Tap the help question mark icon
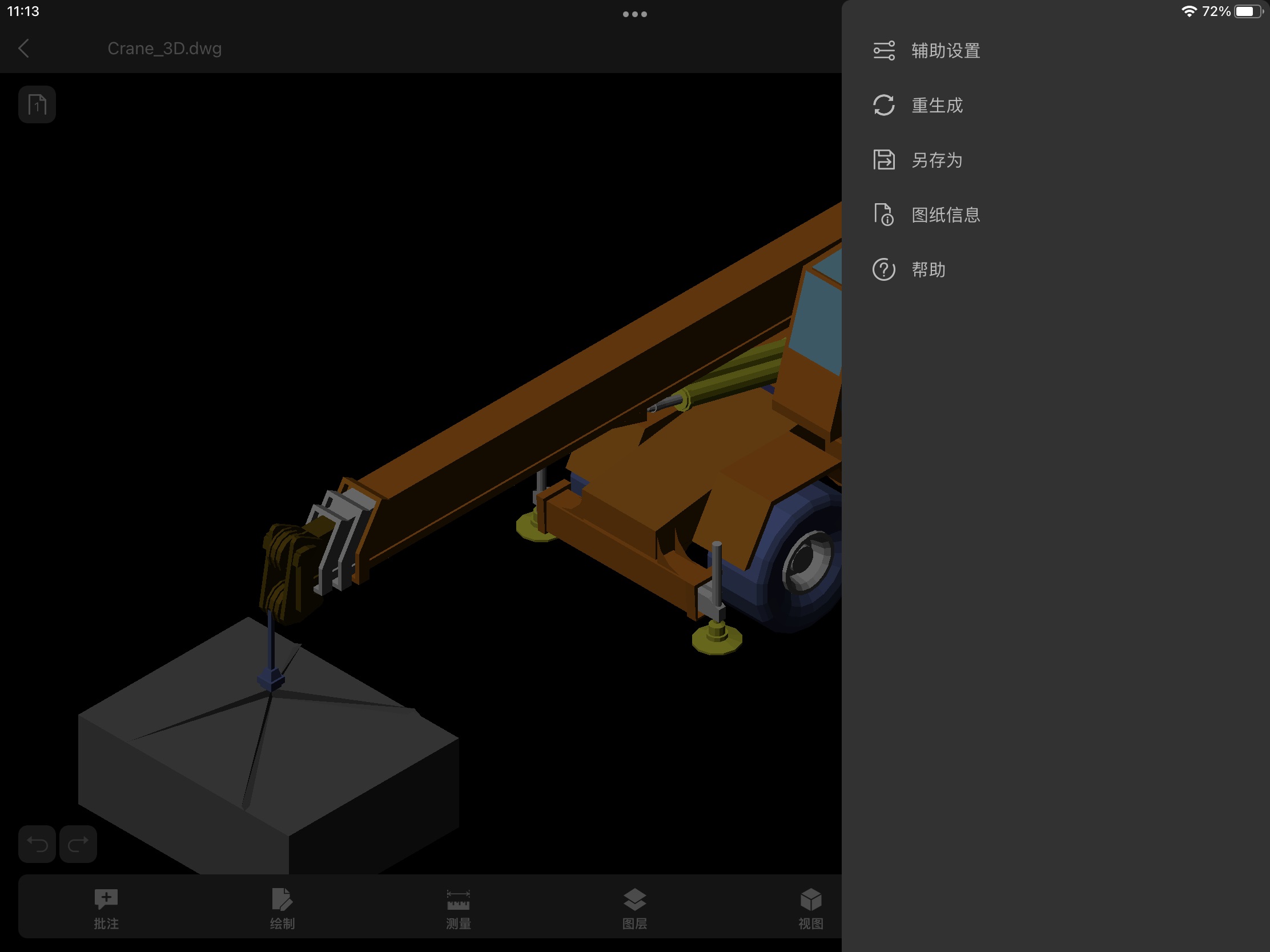Screen dimensions: 1270x952 coord(883,269)
